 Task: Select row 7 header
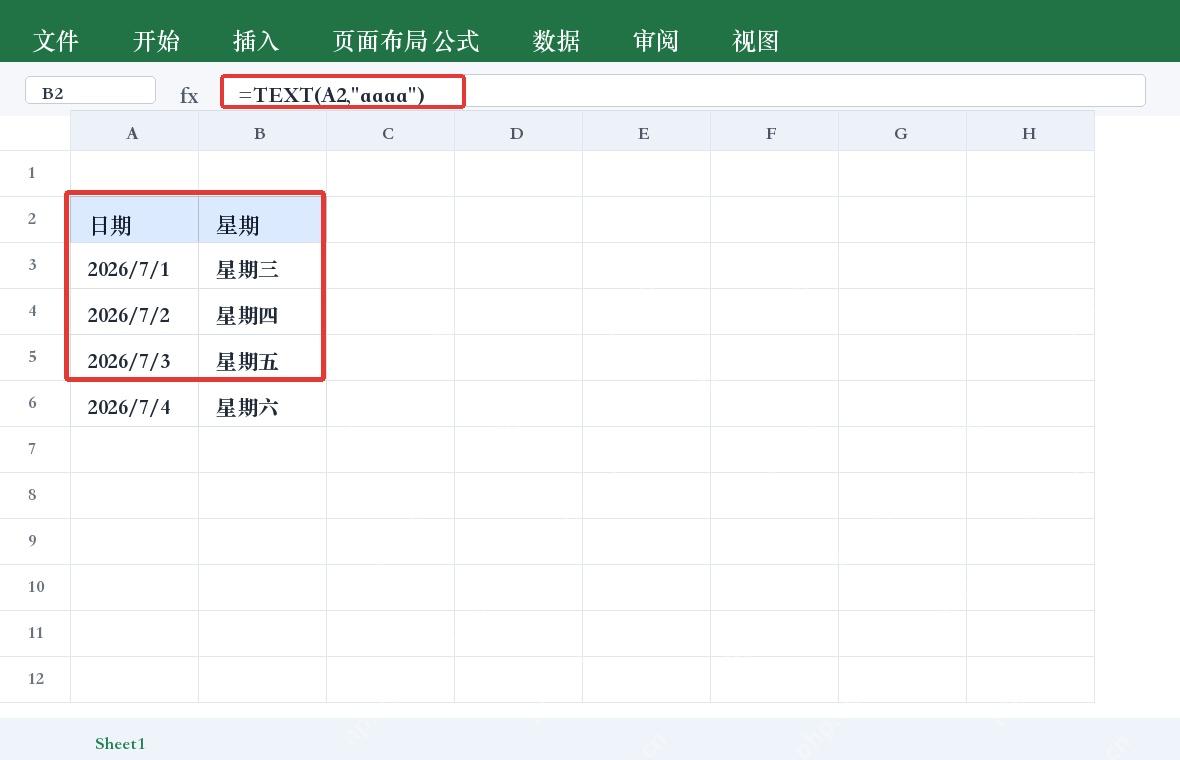[x=35, y=449]
